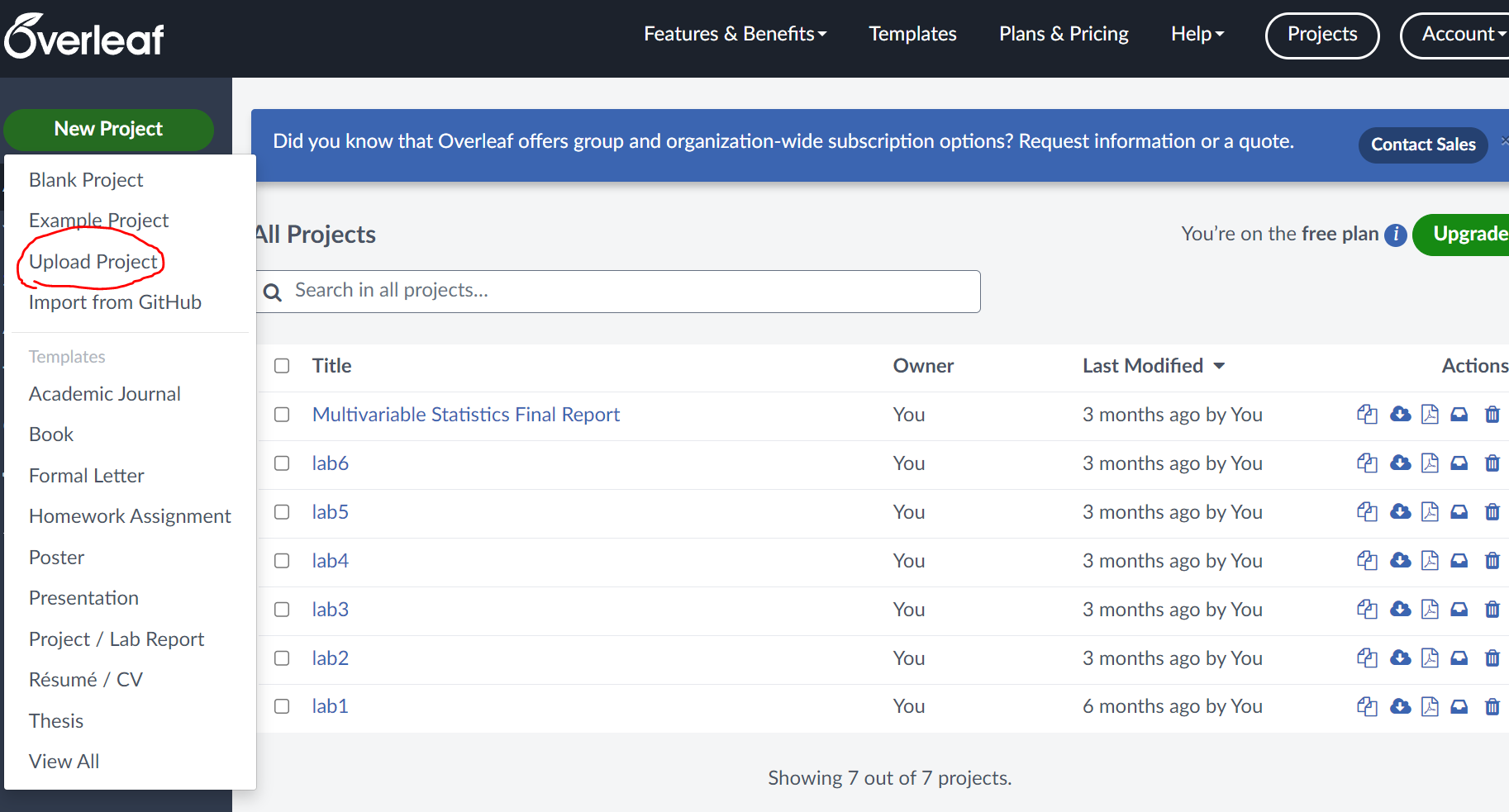Check the lab2 project checkbox
This screenshot has width=1509, height=812.
282,658
